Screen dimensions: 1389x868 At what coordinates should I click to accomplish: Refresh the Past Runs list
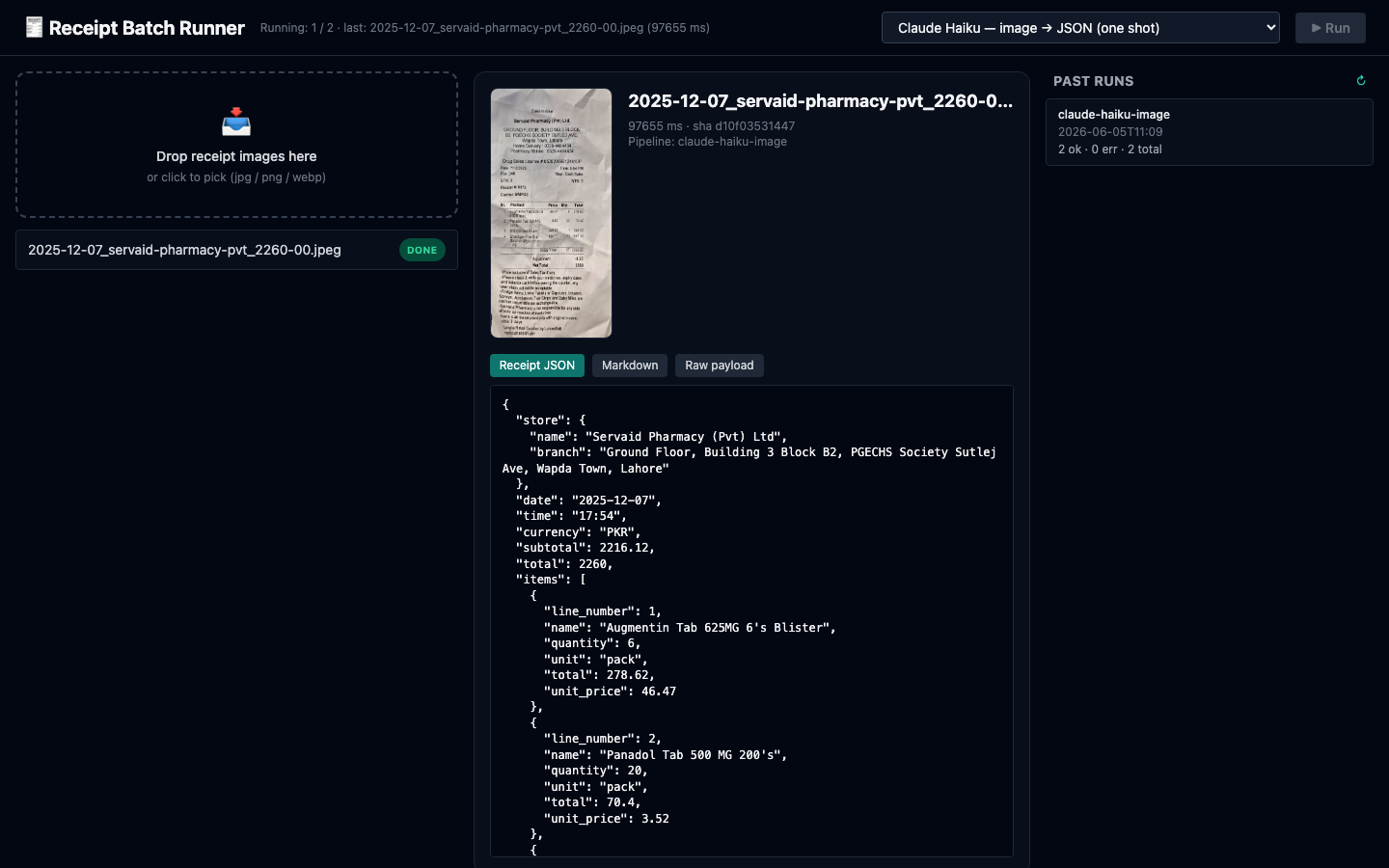coord(1361,81)
